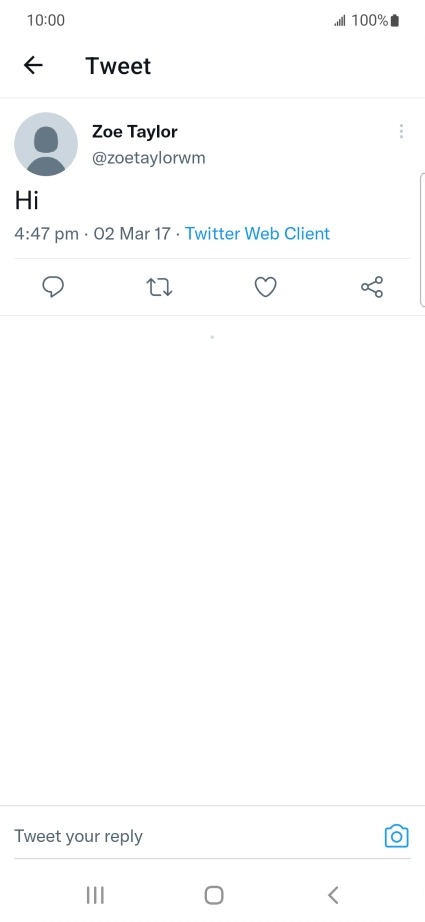Go back using the top-left arrow
The image size is (425, 922).
(33, 65)
